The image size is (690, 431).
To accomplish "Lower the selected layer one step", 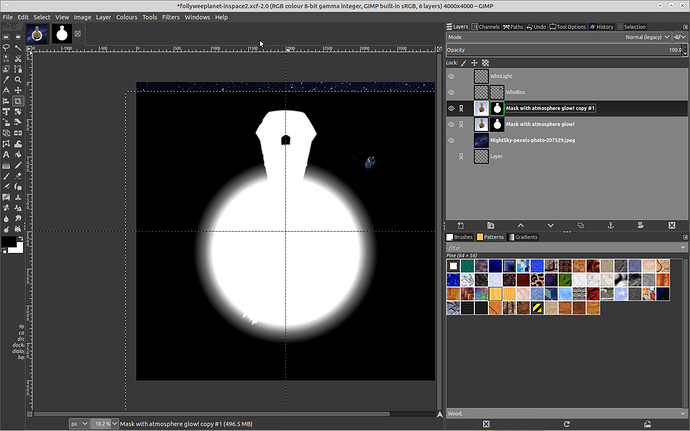I will tap(551, 225).
